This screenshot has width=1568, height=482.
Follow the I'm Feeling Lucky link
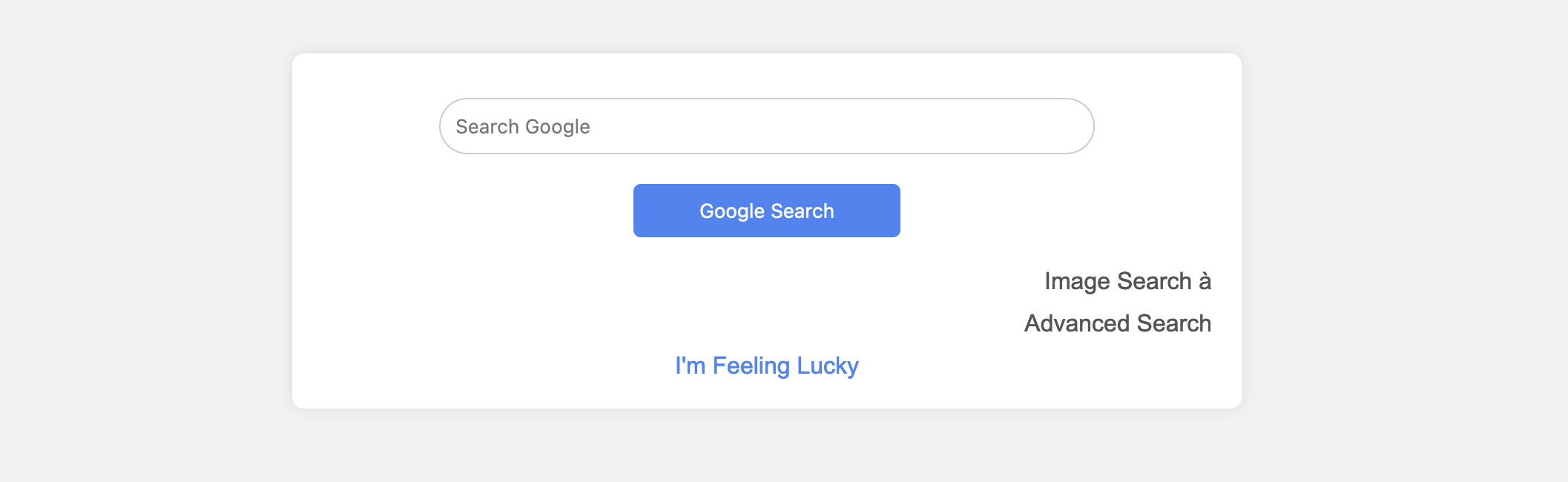[x=766, y=366]
